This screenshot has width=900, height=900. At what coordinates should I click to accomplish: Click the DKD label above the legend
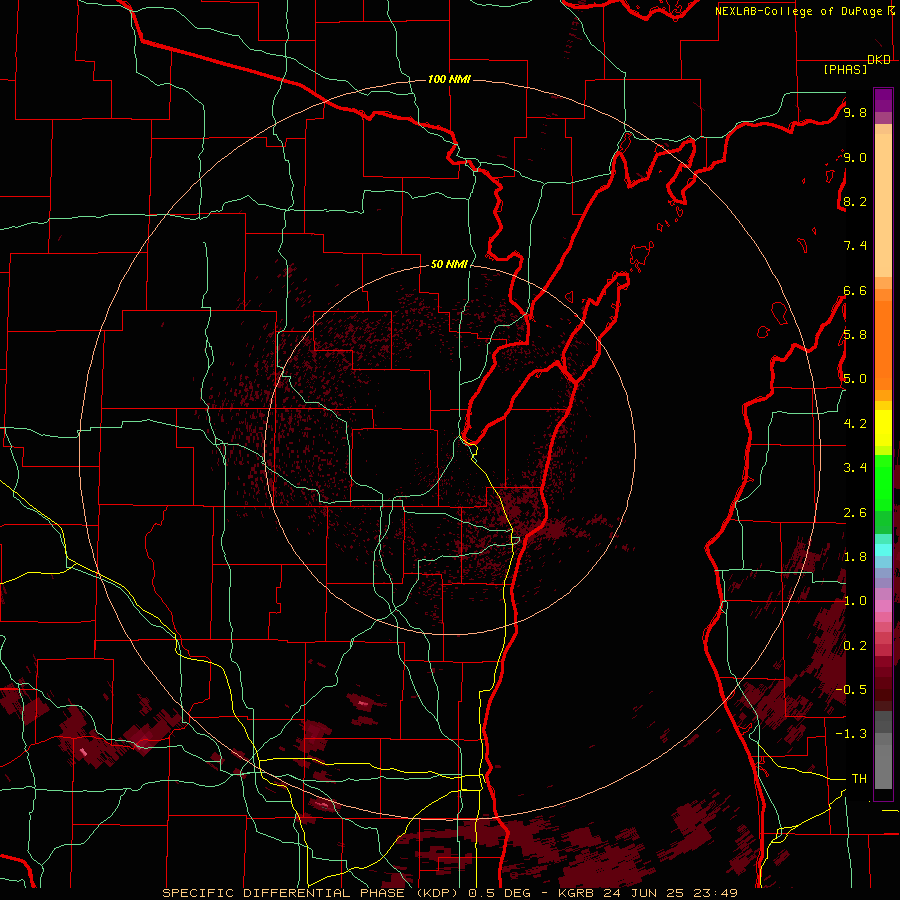tap(879, 60)
